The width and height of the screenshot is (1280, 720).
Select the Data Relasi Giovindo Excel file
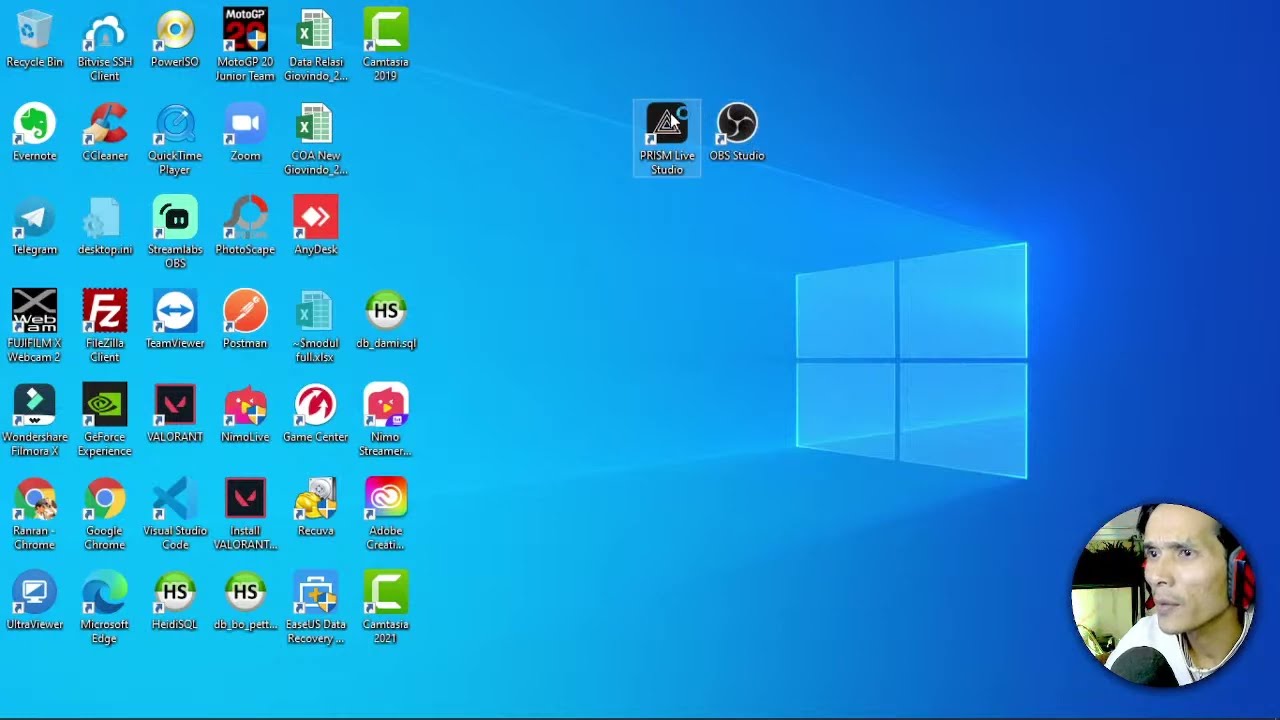(x=316, y=47)
